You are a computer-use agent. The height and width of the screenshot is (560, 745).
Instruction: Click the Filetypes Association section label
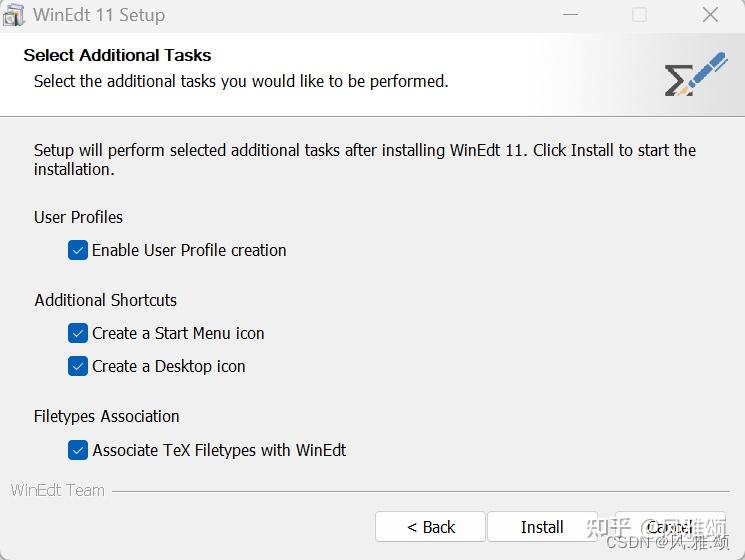point(106,416)
